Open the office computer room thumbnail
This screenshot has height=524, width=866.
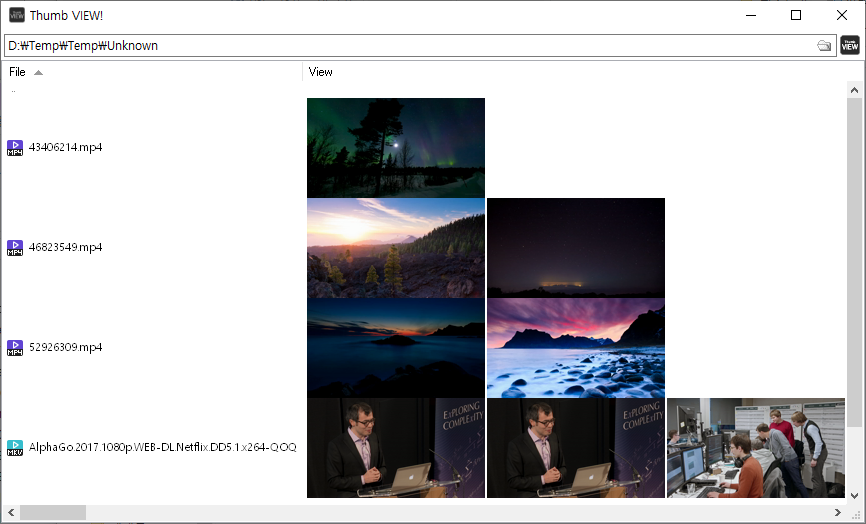tap(756, 448)
